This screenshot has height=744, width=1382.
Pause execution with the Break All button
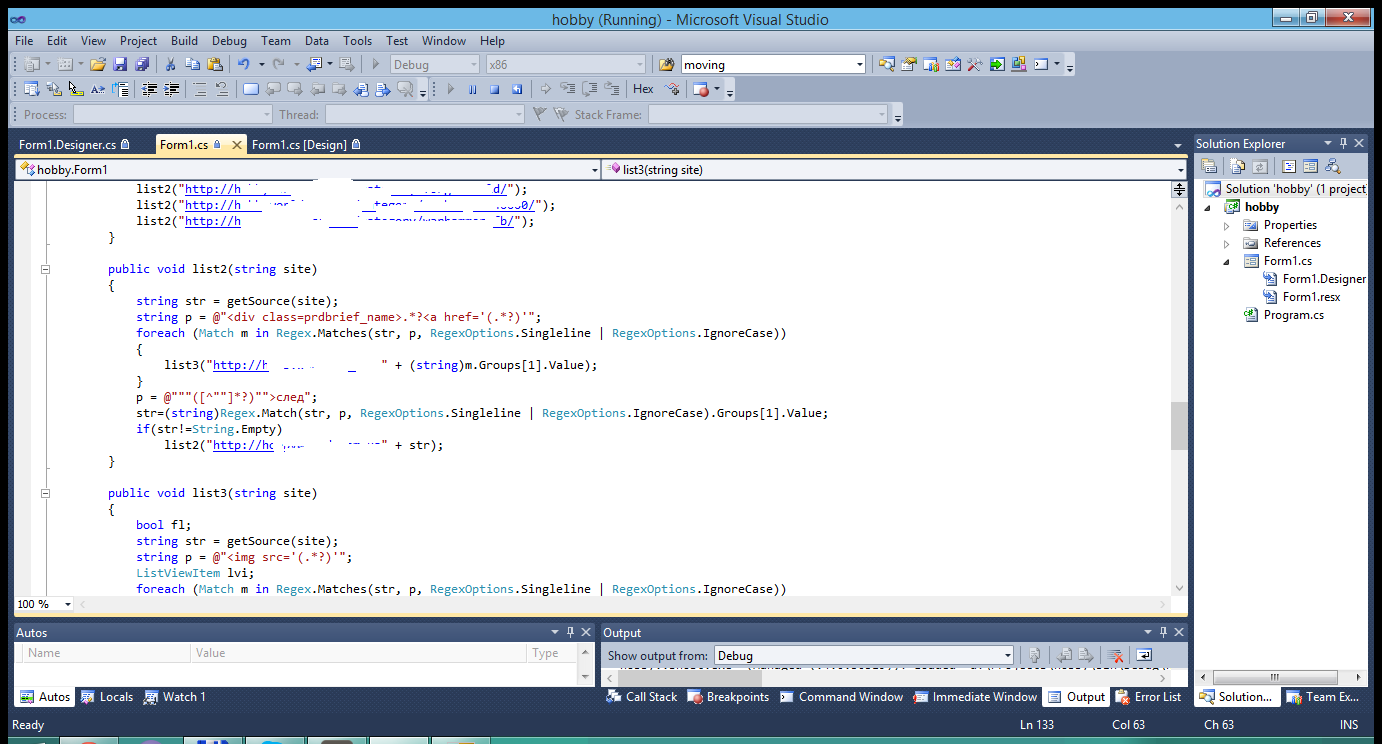tap(472, 90)
